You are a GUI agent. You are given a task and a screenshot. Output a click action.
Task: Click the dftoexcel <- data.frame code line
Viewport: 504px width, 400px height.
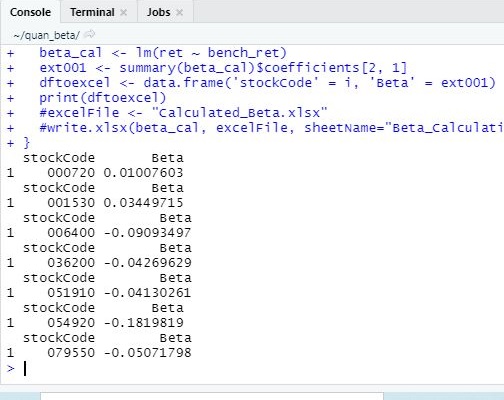click(x=268, y=83)
